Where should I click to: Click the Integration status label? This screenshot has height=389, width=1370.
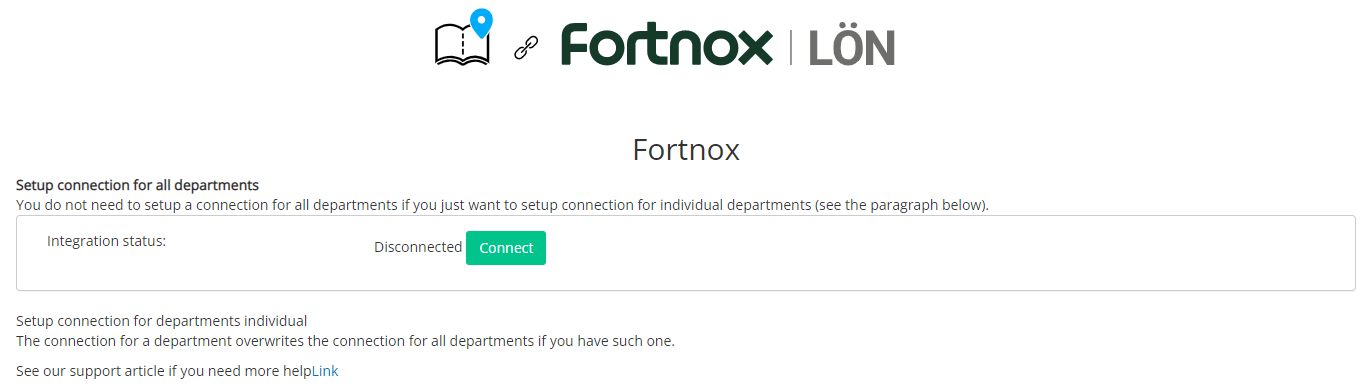pos(106,241)
